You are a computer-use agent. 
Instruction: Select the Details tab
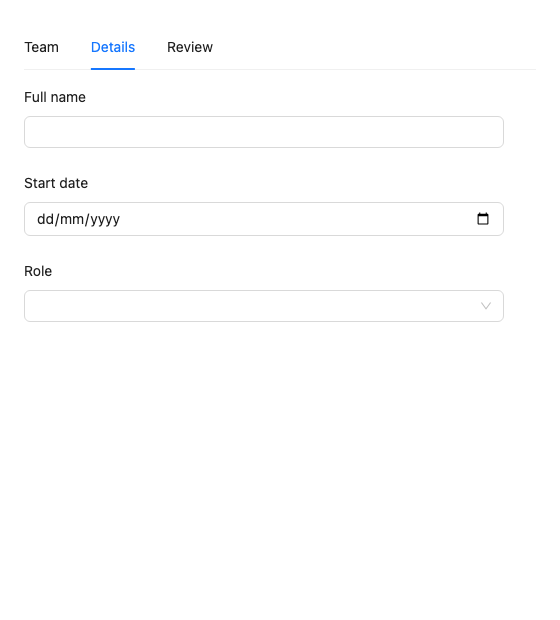[x=113, y=47]
